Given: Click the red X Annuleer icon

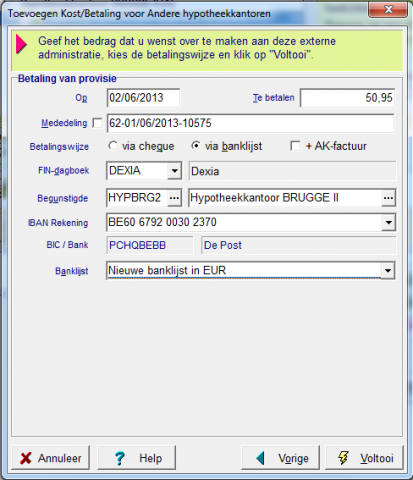Looking at the screenshot, I should pos(26,458).
